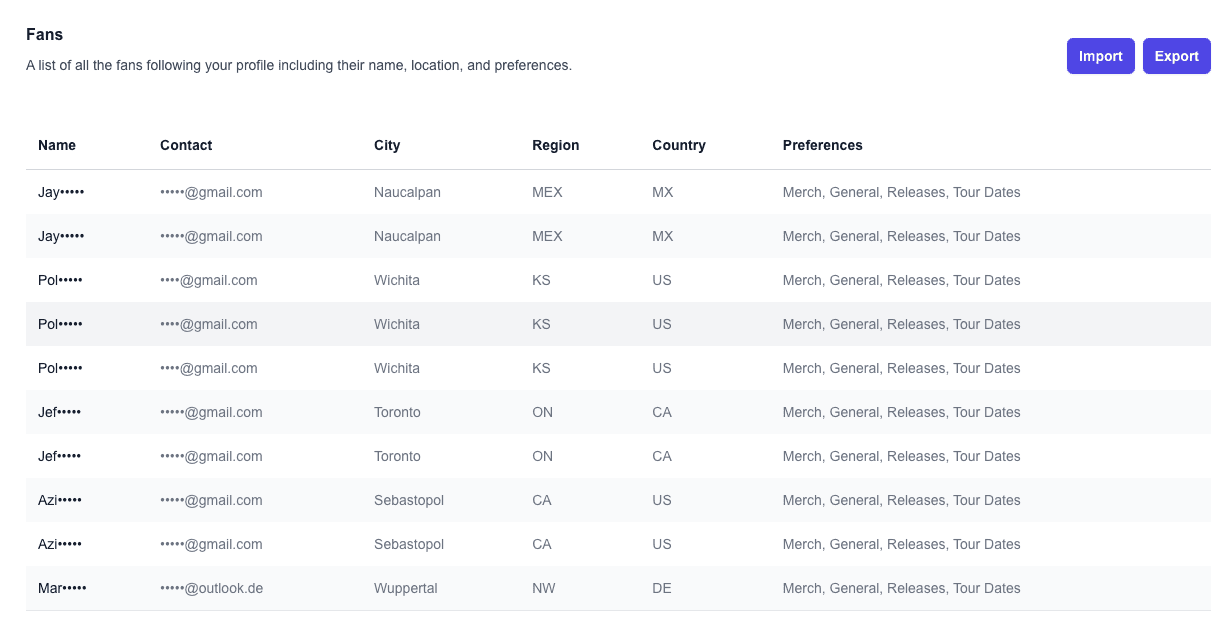This screenshot has width=1228, height=623.
Task: Sort the table by the Country column header
Action: coord(678,145)
